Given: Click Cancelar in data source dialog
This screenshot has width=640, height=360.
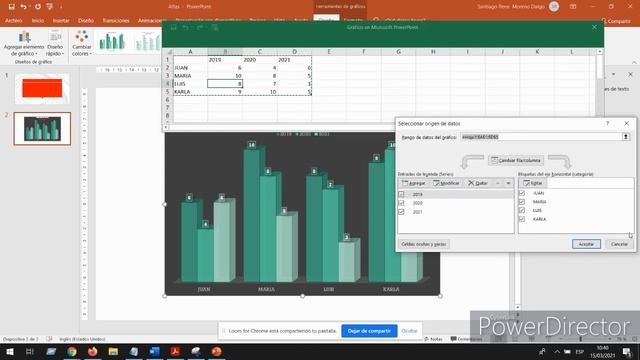Looking at the screenshot, I should 619,244.
